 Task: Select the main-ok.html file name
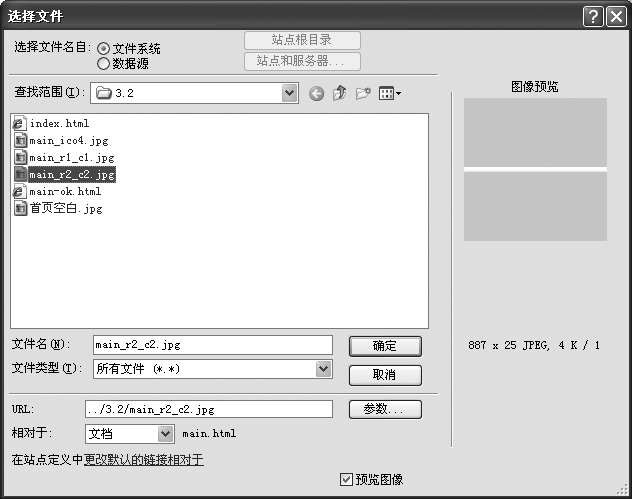(x=65, y=191)
